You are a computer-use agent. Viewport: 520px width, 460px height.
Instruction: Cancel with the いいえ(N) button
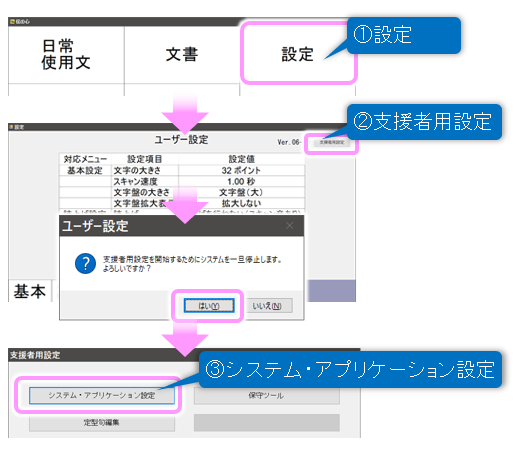pyautogui.click(x=267, y=306)
